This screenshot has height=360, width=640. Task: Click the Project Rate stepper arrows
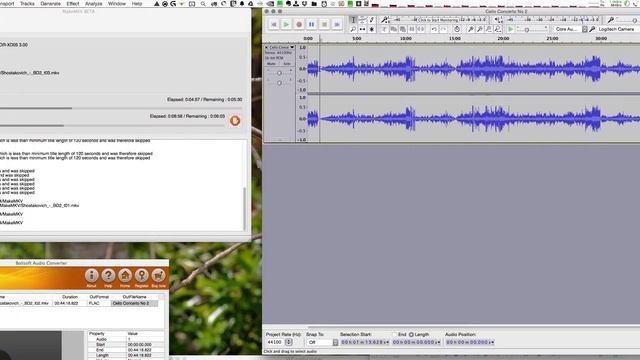(289, 342)
